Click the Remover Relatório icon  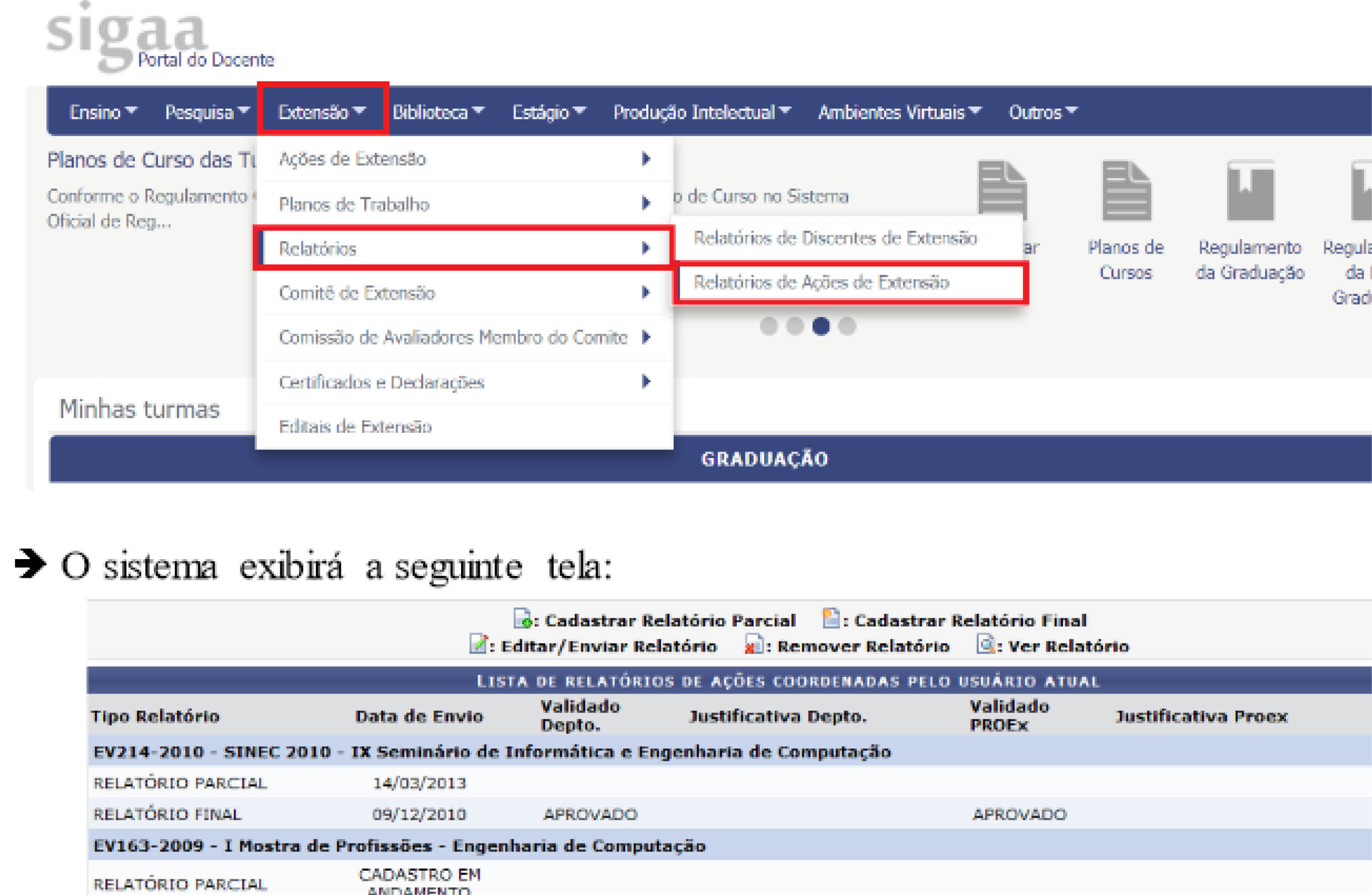[753, 644]
